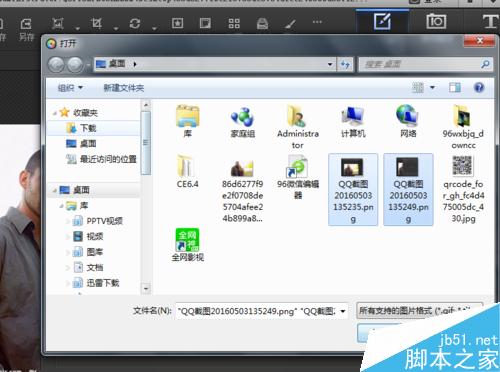Change view with the views icon
The image size is (500, 372).
tap(418, 88)
